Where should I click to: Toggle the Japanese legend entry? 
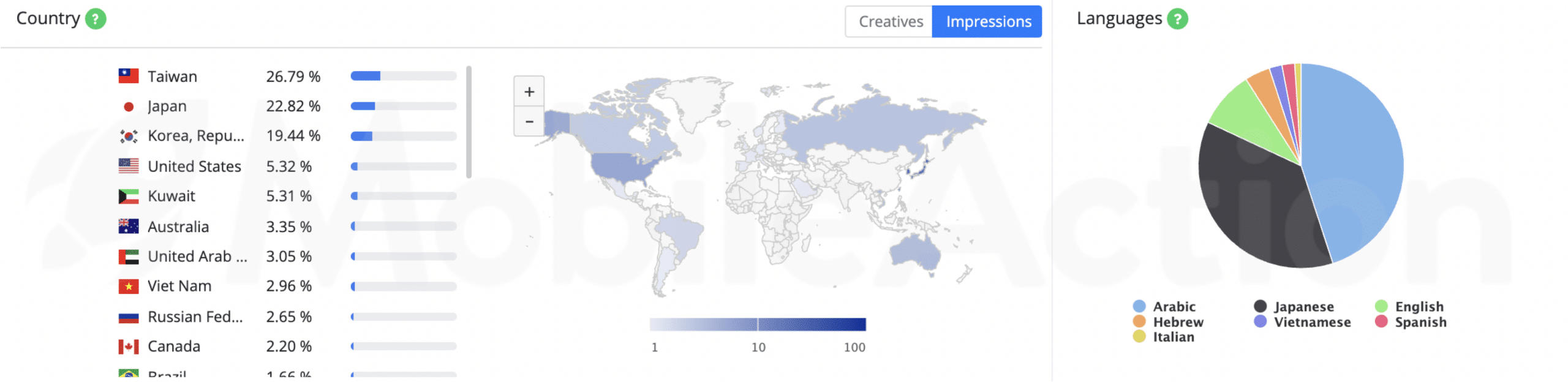coord(1292,307)
